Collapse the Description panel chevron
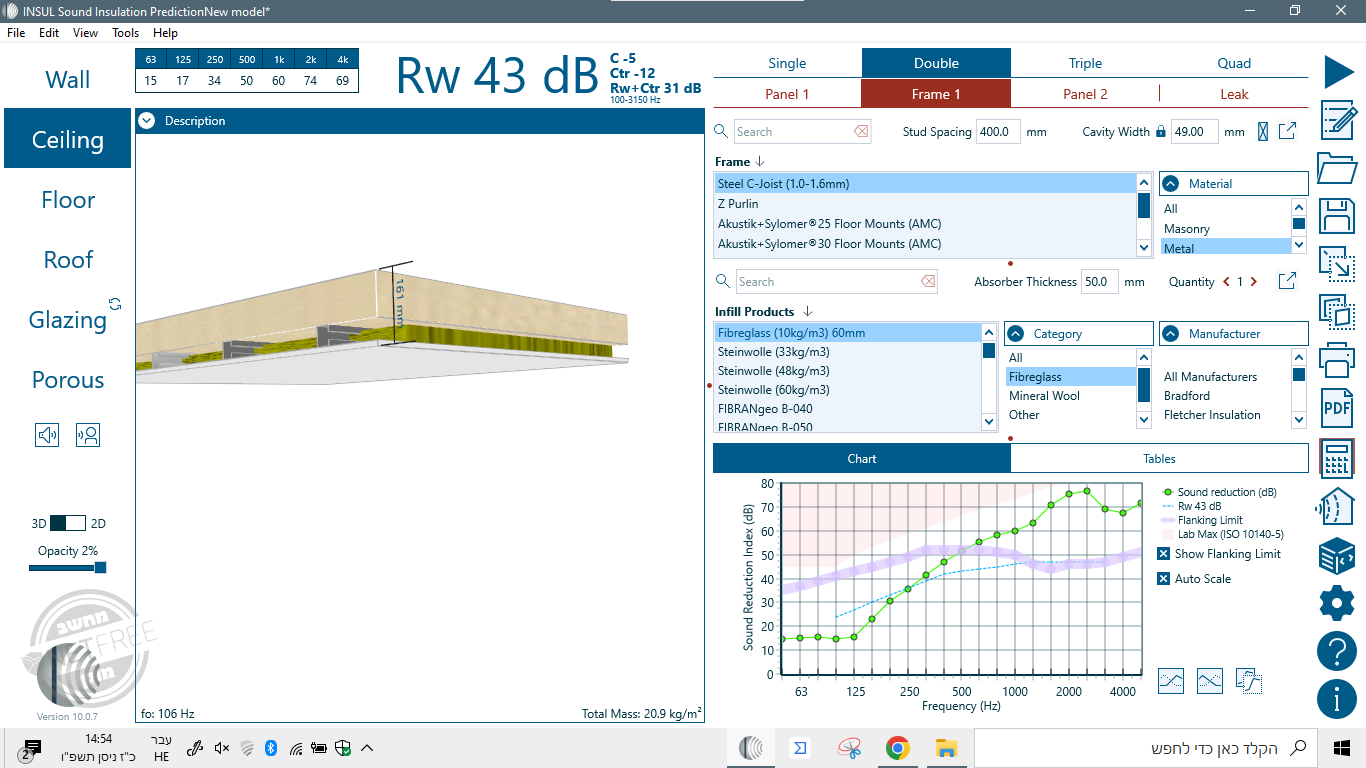The width and height of the screenshot is (1366, 768). pyautogui.click(x=147, y=121)
